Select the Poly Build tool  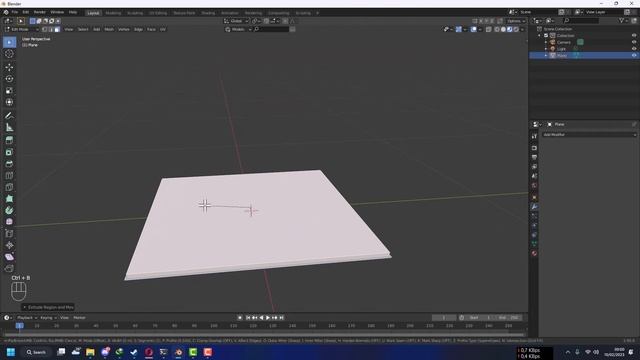[x=9, y=199]
